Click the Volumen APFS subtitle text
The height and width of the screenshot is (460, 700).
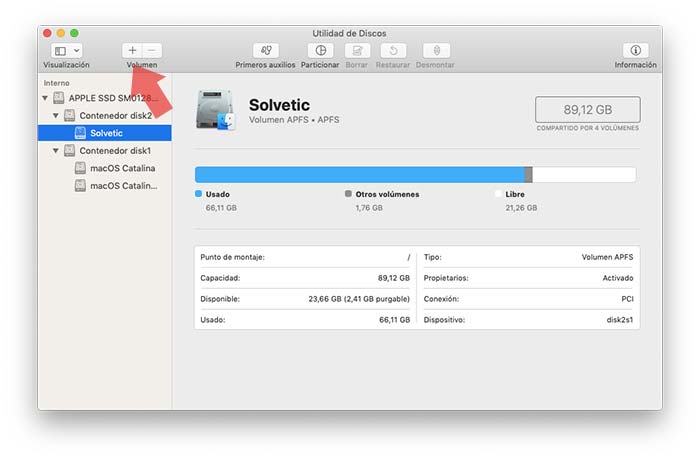point(294,120)
